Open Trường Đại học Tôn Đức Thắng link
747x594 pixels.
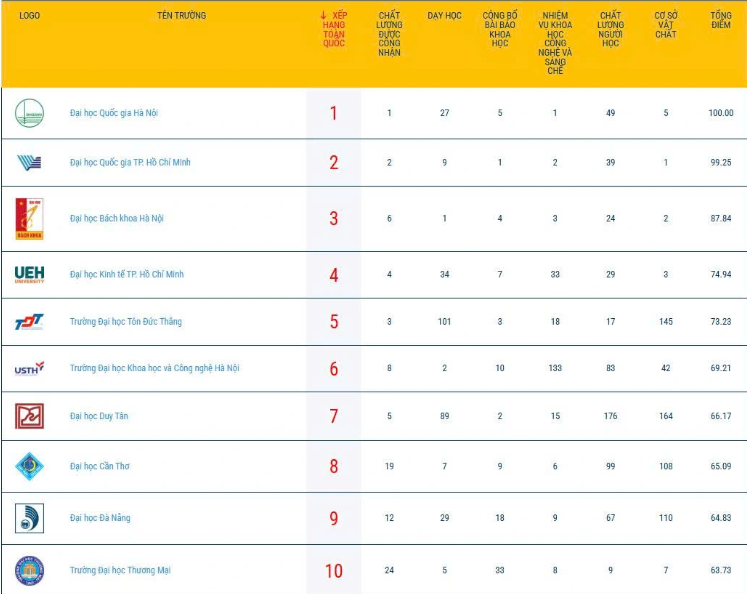[126, 322]
